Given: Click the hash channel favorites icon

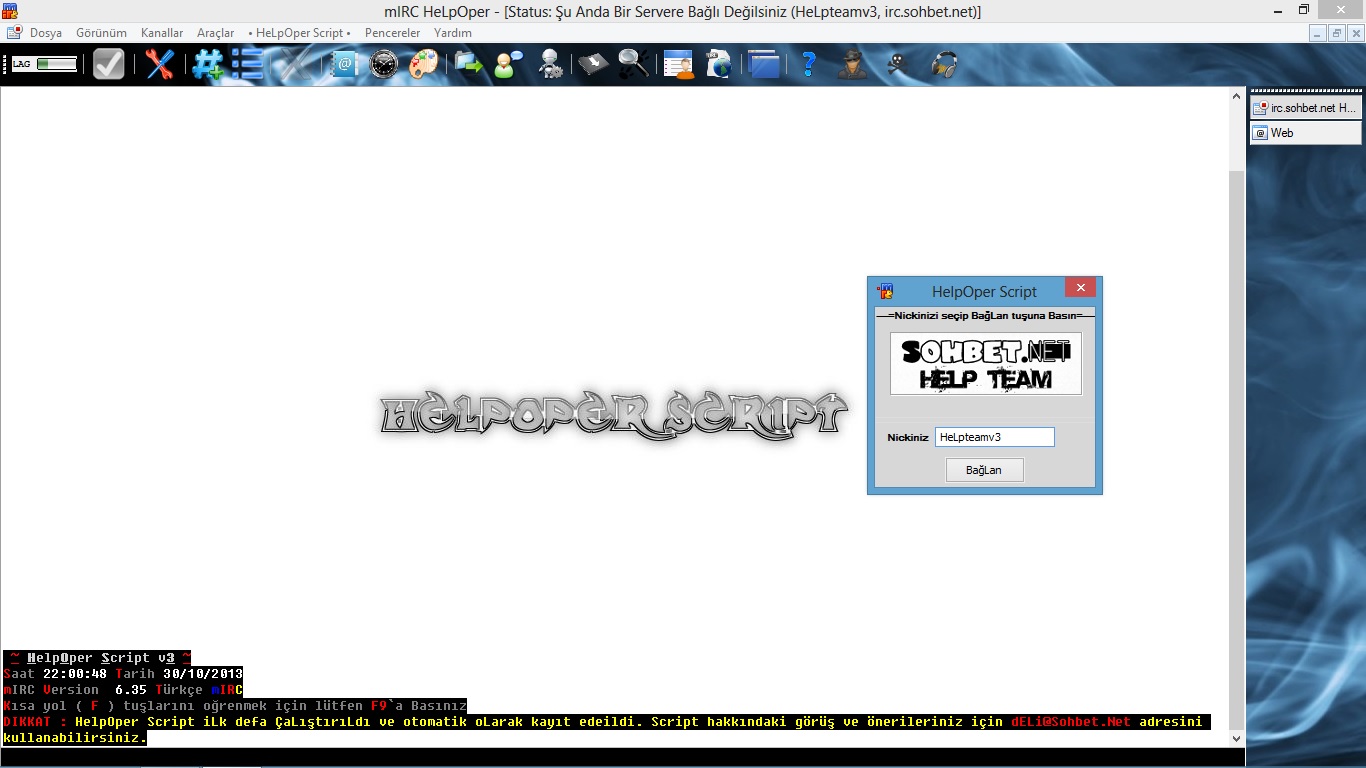Looking at the screenshot, I should point(208,64).
